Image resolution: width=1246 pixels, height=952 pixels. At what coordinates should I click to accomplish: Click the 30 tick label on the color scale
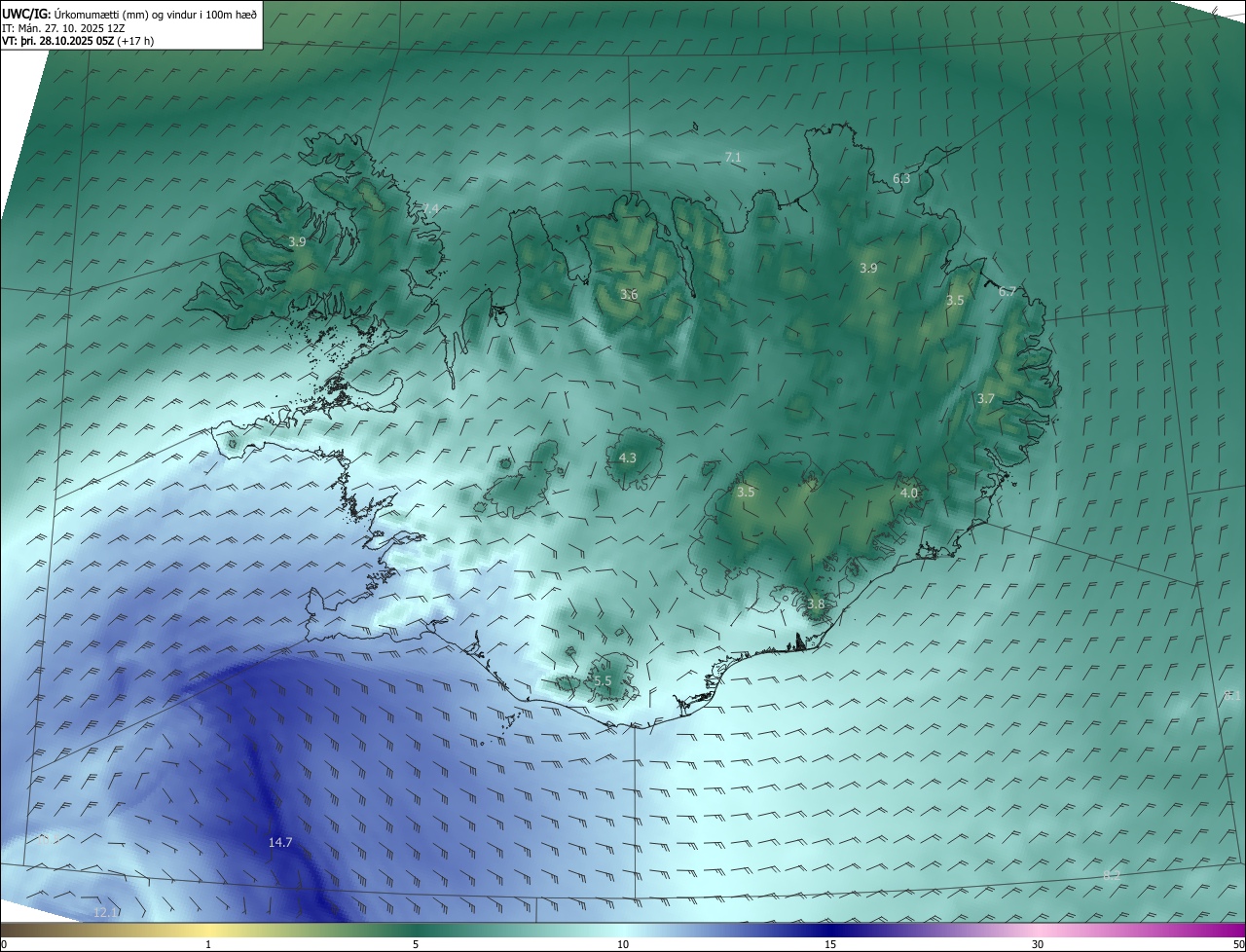pos(1038,944)
